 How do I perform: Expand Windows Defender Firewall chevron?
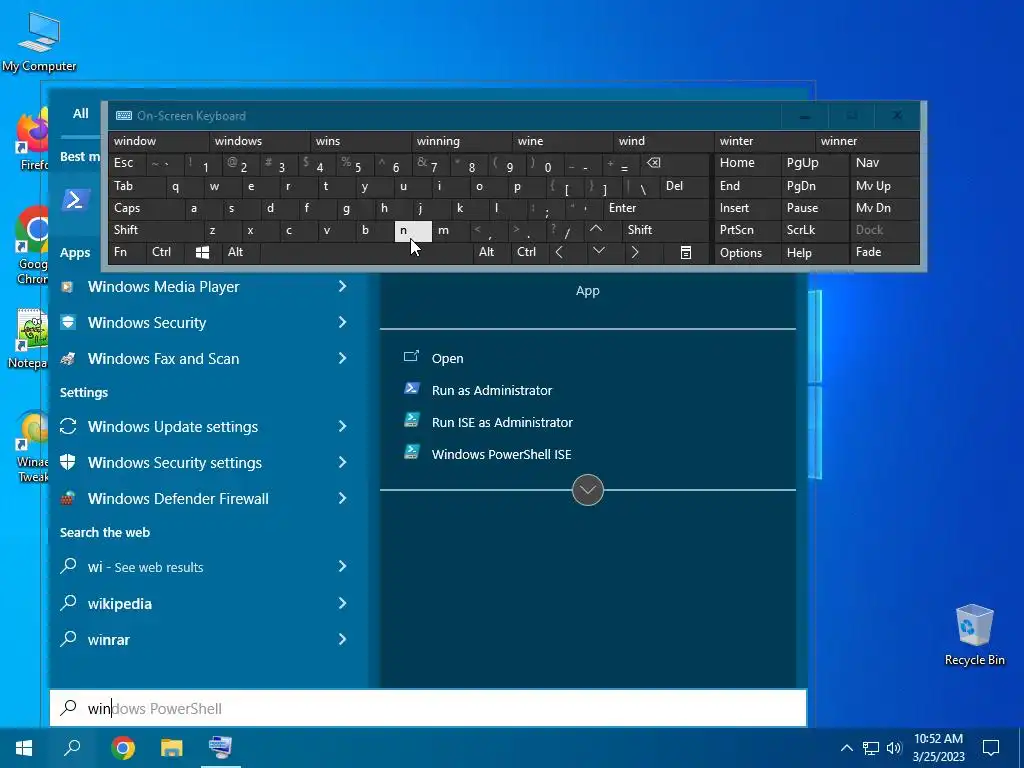tap(342, 498)
